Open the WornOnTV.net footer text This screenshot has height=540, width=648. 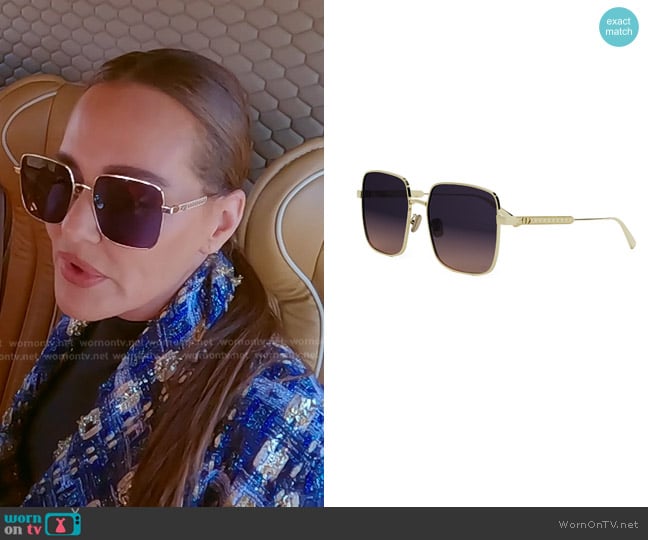pos(598,524)
